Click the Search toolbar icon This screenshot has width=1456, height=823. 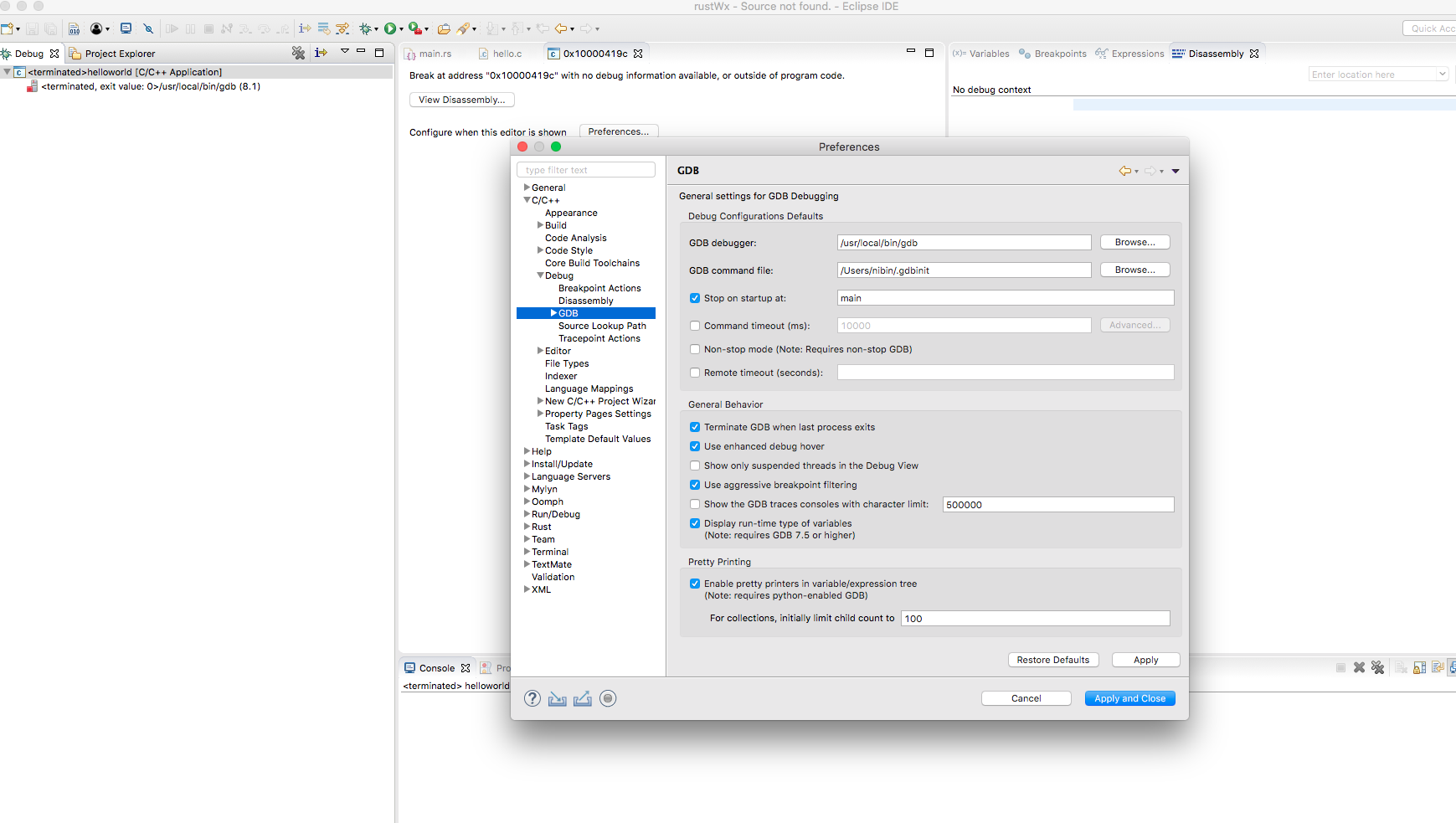pyautogui.click(x=465, y=28)
